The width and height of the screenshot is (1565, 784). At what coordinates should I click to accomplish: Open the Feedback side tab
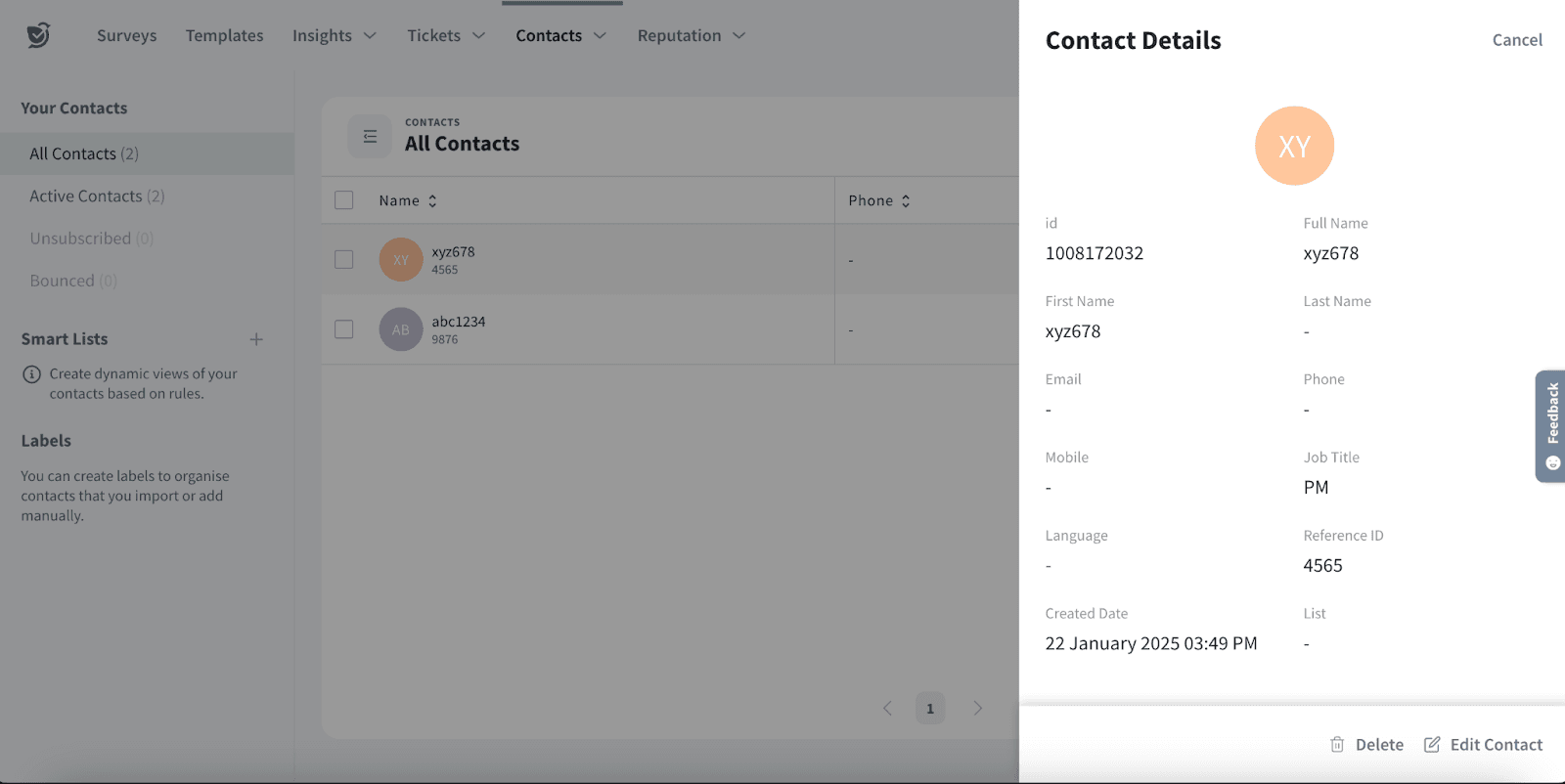(x=1551, y=425)
